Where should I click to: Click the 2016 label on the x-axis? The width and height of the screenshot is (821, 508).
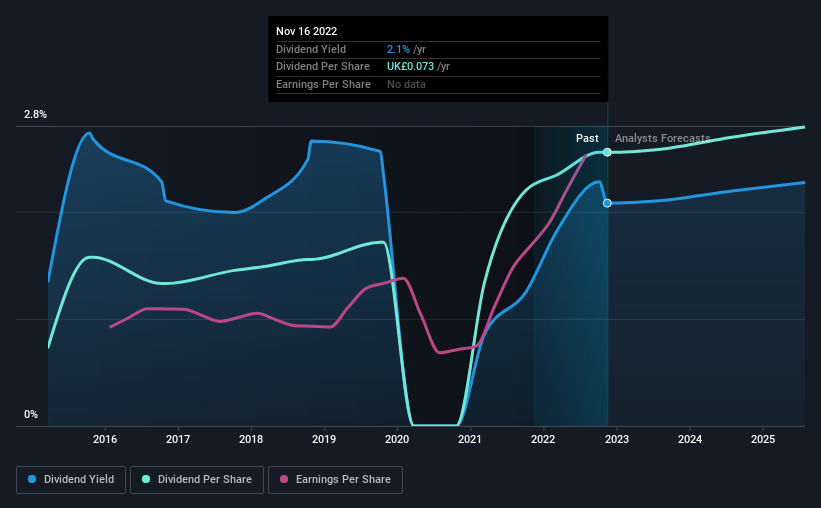click(x=105, y=439)
